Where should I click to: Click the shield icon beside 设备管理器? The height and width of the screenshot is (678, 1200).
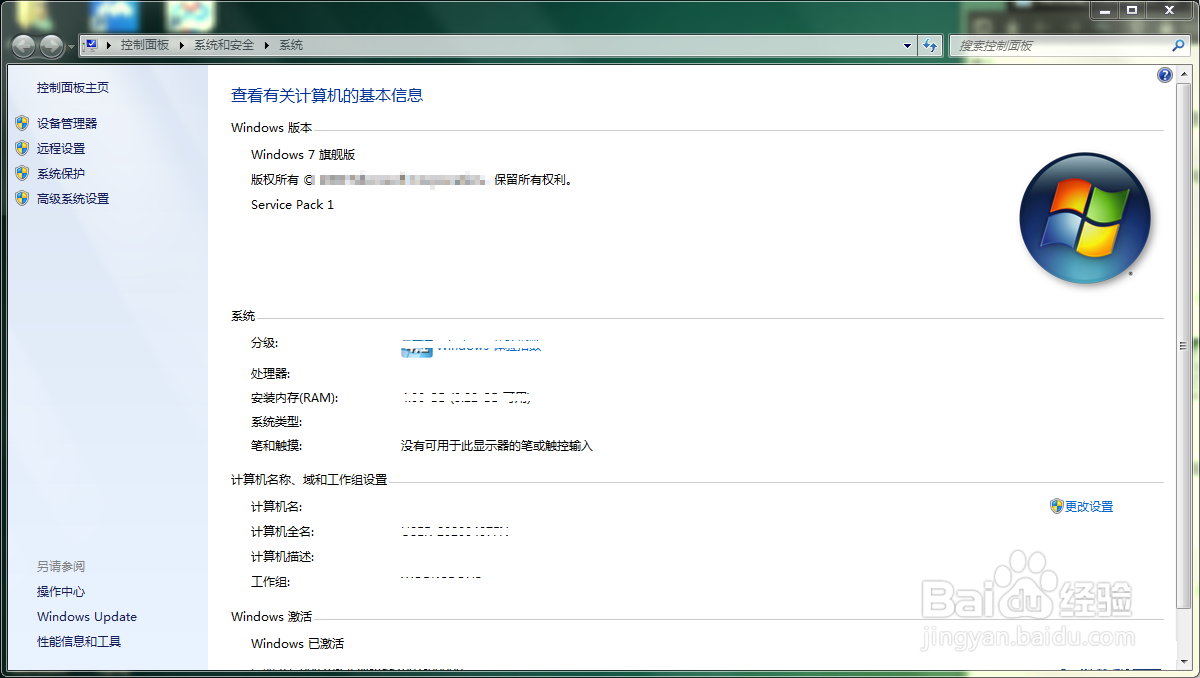[22, 123]
